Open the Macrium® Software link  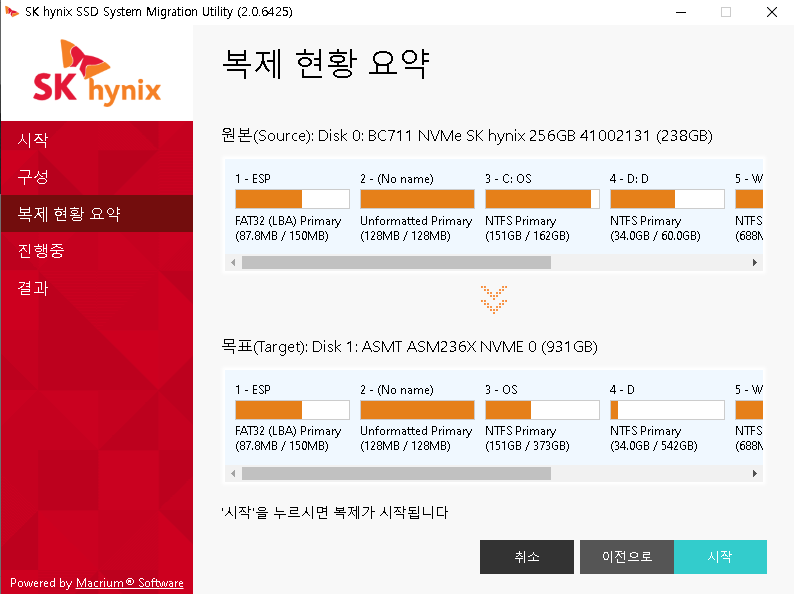130,583
